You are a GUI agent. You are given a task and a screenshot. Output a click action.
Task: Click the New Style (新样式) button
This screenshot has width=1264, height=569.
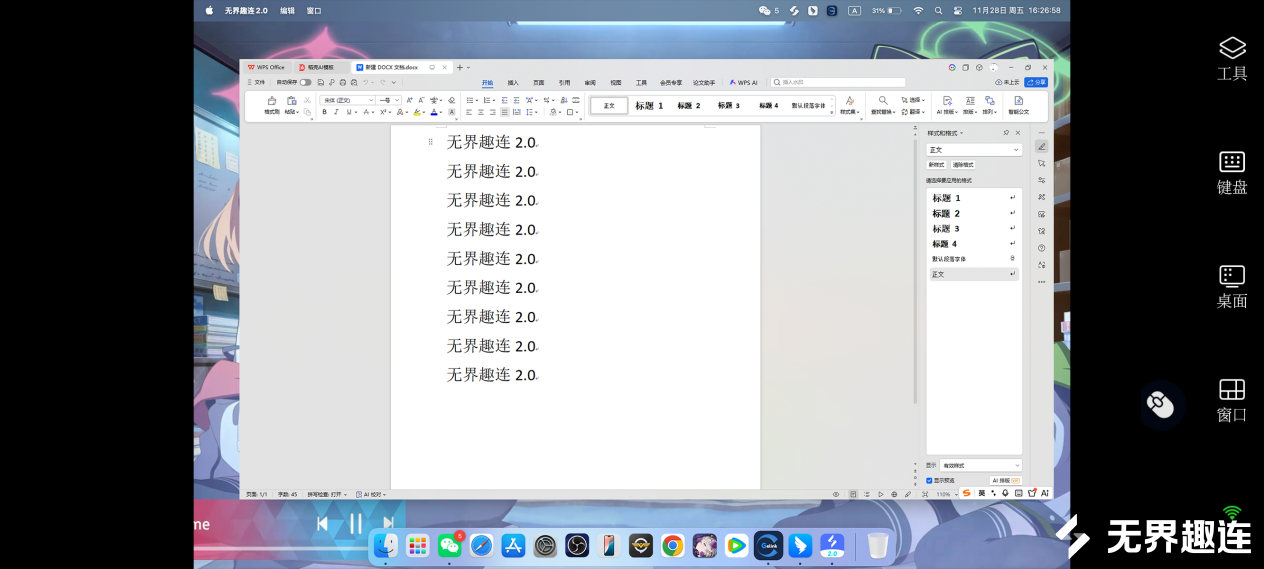pos(936,165)
